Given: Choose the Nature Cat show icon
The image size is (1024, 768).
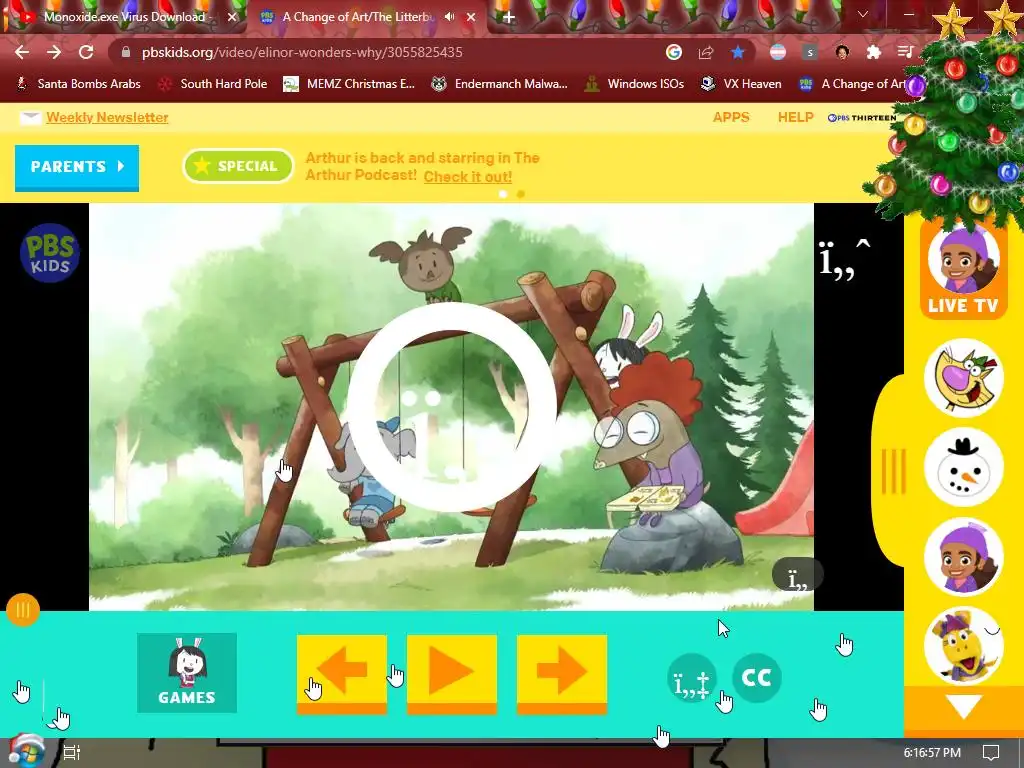Looking at the screenshot, I should (x=964, y=377).
